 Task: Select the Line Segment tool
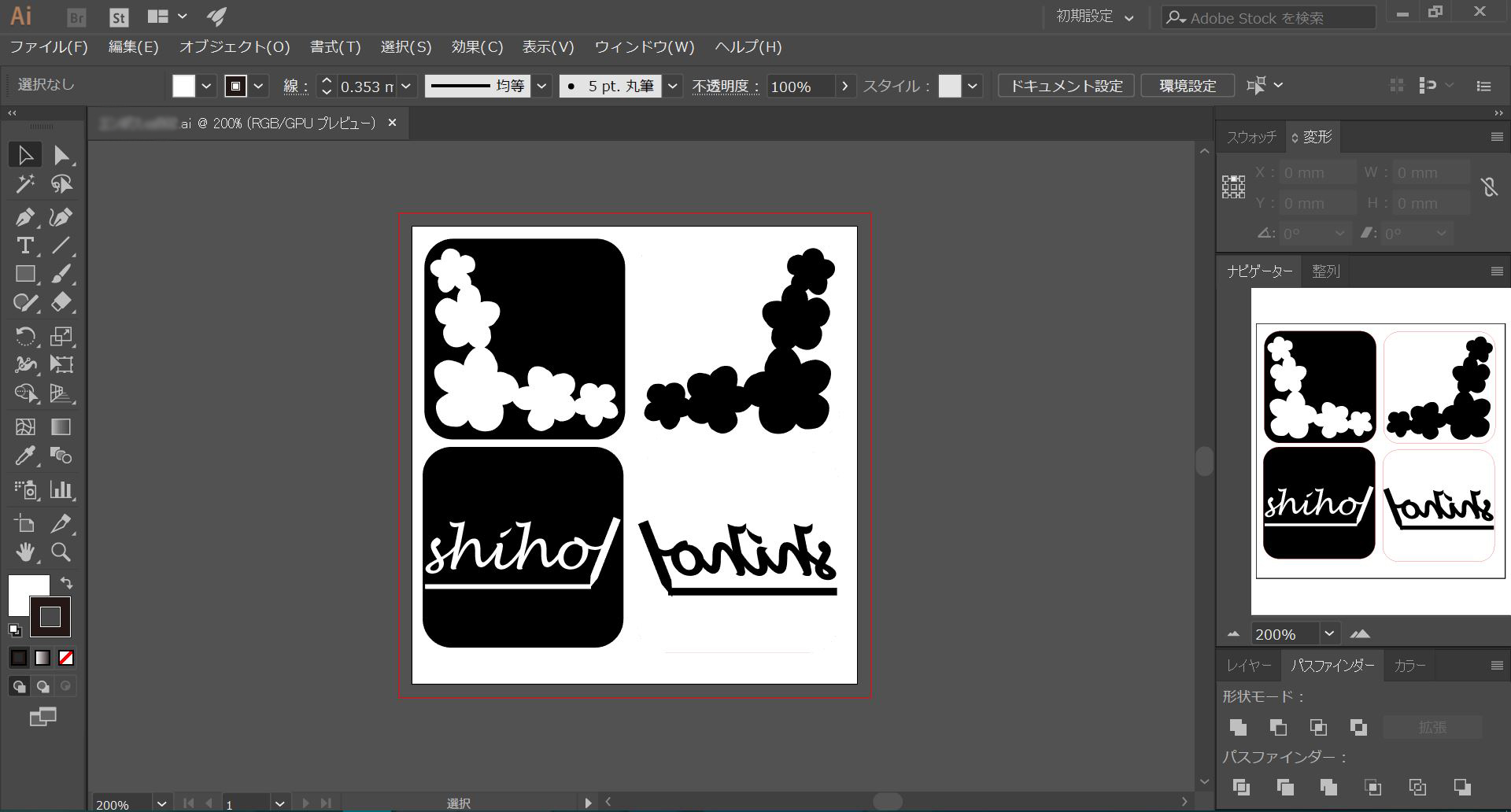(61, 245)
